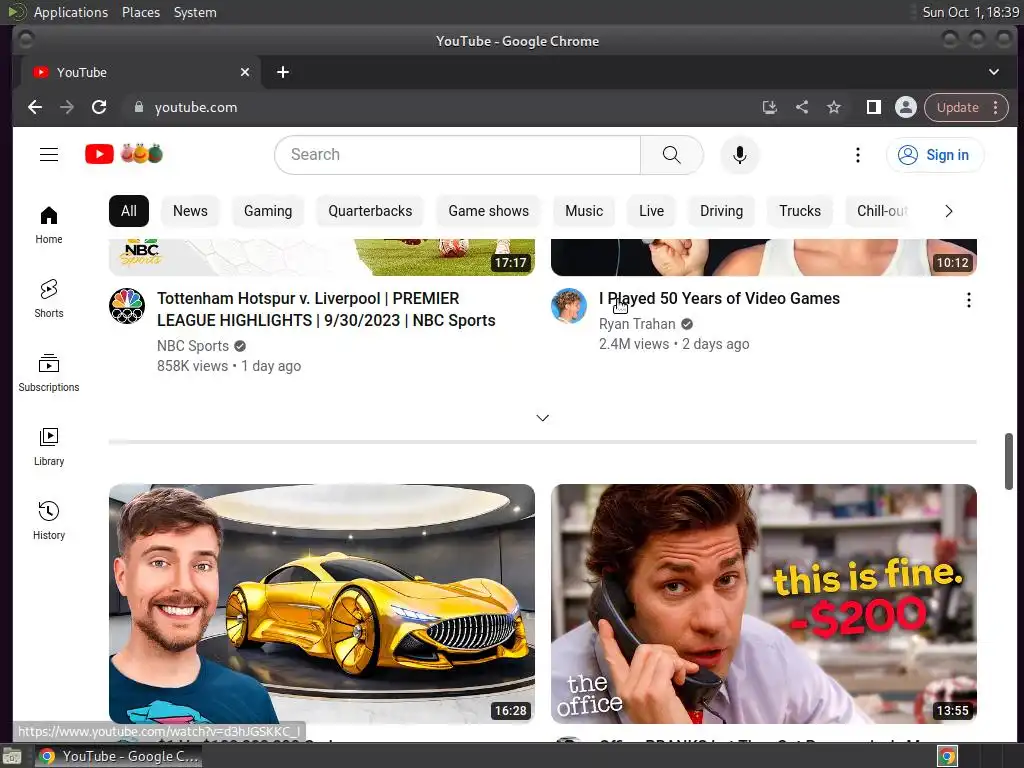The image size is (1024, 768).
Task: Open the Places menu
Action: tap(141, 12)
